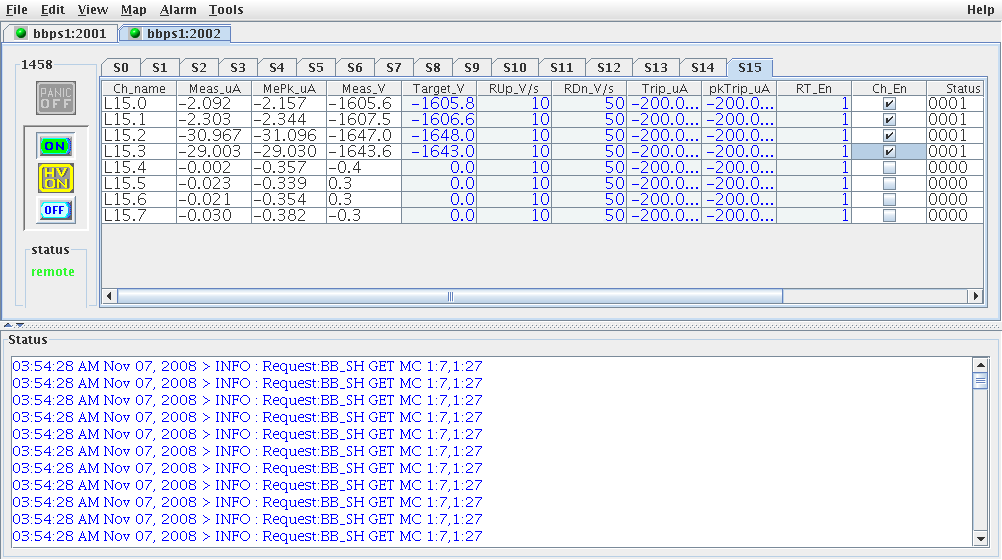Select MePk_uA value -29.030
This screenshot has height=560, width=1002.
[289, 152]
